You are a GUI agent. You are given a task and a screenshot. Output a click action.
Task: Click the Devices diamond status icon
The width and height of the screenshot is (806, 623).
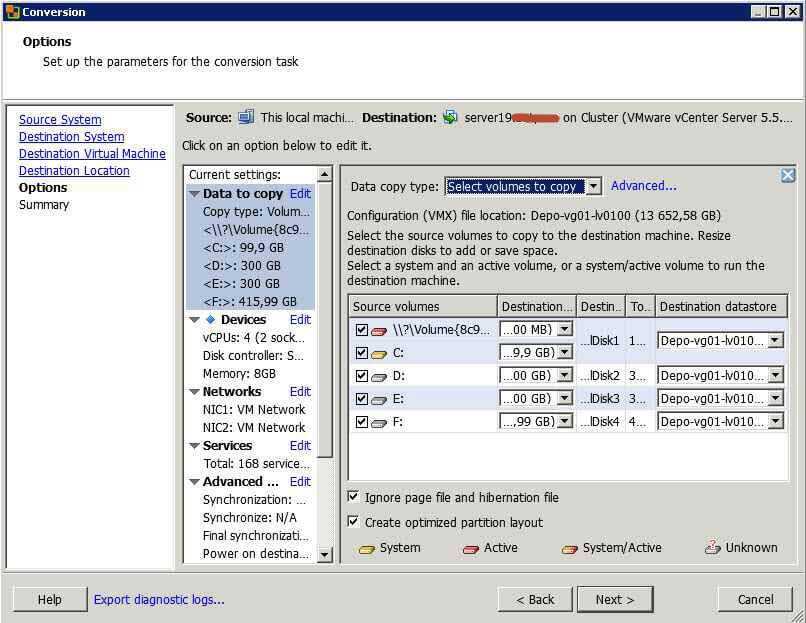tap(211, 320)
